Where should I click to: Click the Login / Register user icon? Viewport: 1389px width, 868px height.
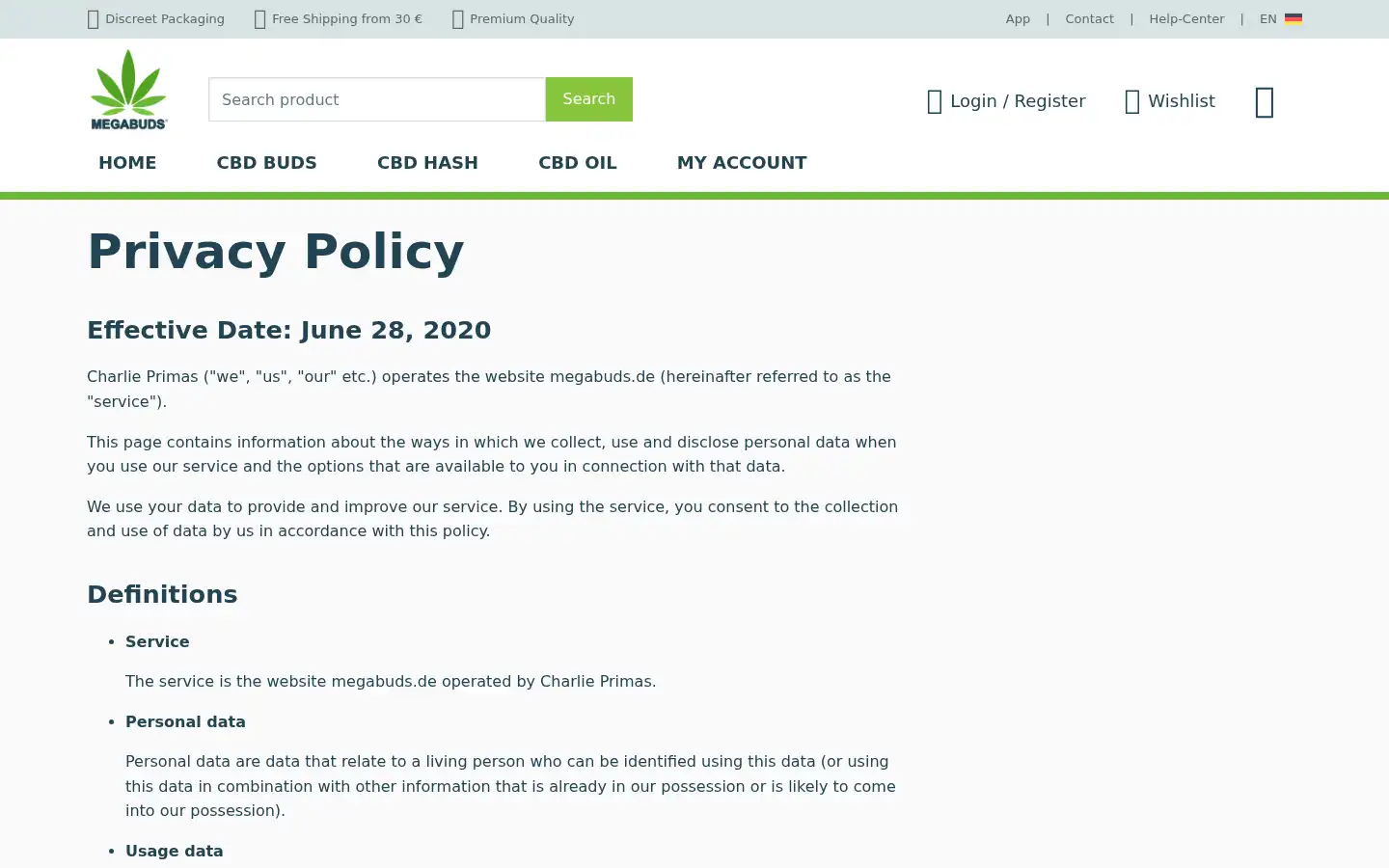point(934,101)
